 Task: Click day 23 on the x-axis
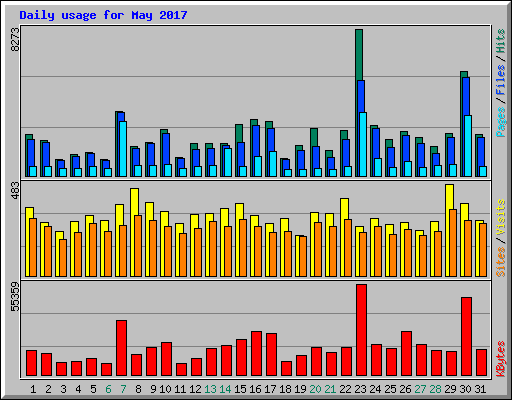click(360, 389)
